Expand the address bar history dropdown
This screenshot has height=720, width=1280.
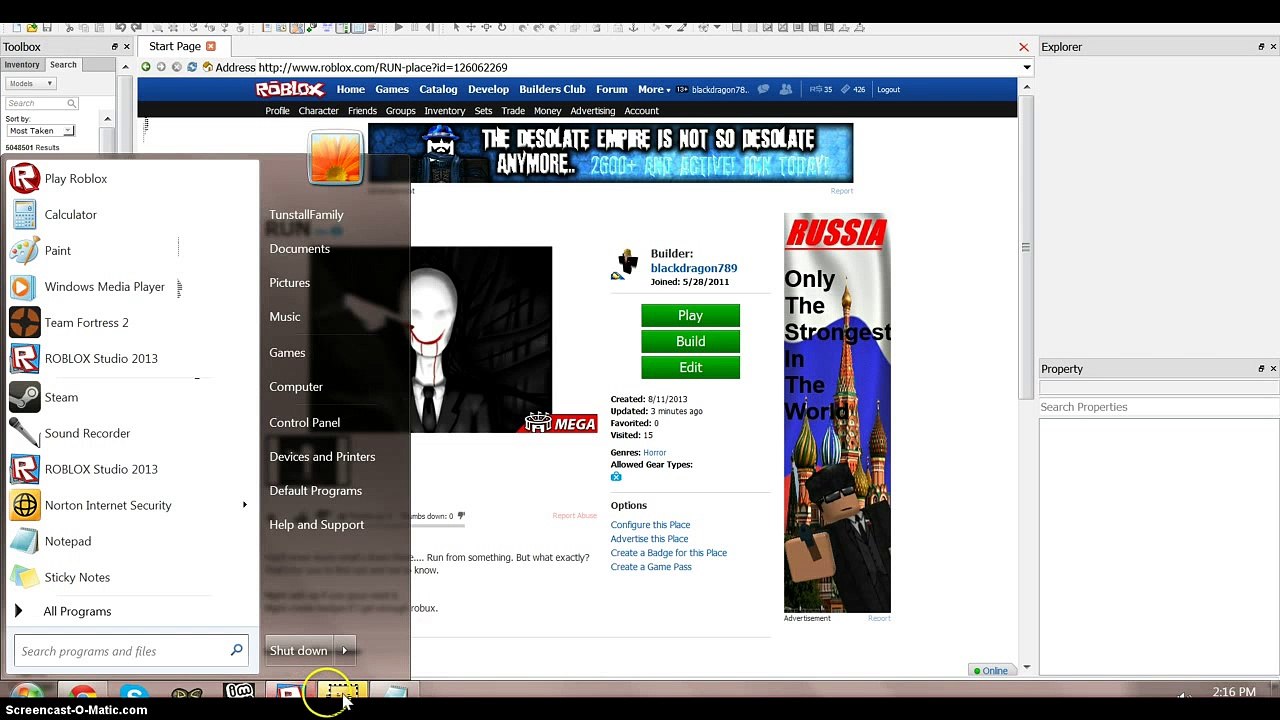pos(1026,67)
